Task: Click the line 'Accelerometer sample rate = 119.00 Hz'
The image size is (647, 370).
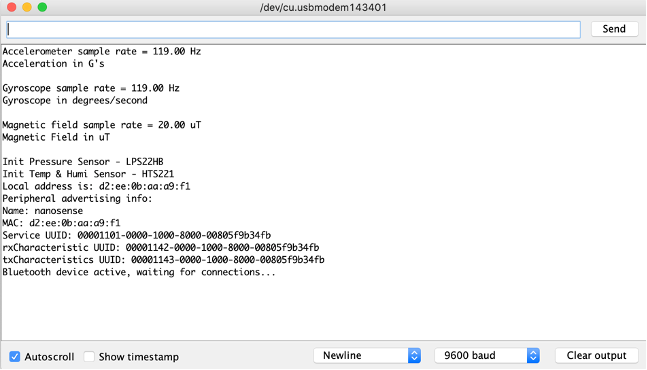Action: (102, 52)
